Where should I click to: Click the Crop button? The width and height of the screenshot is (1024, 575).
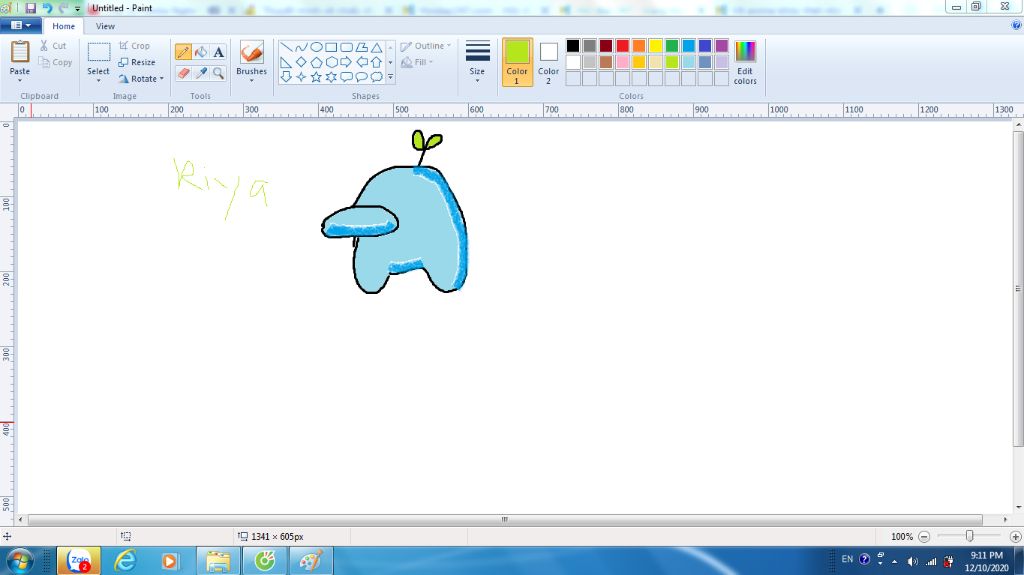134,46
